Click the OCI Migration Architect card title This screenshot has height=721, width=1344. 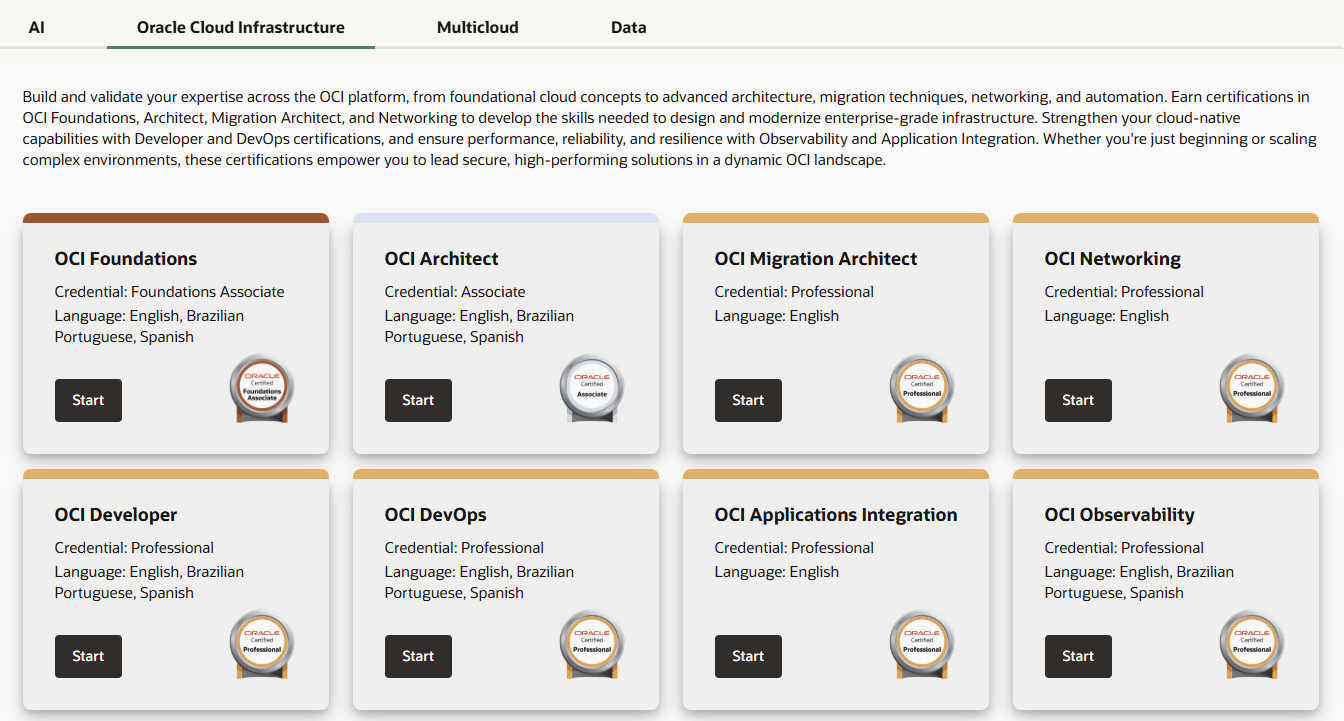click(x=816, y=259)
